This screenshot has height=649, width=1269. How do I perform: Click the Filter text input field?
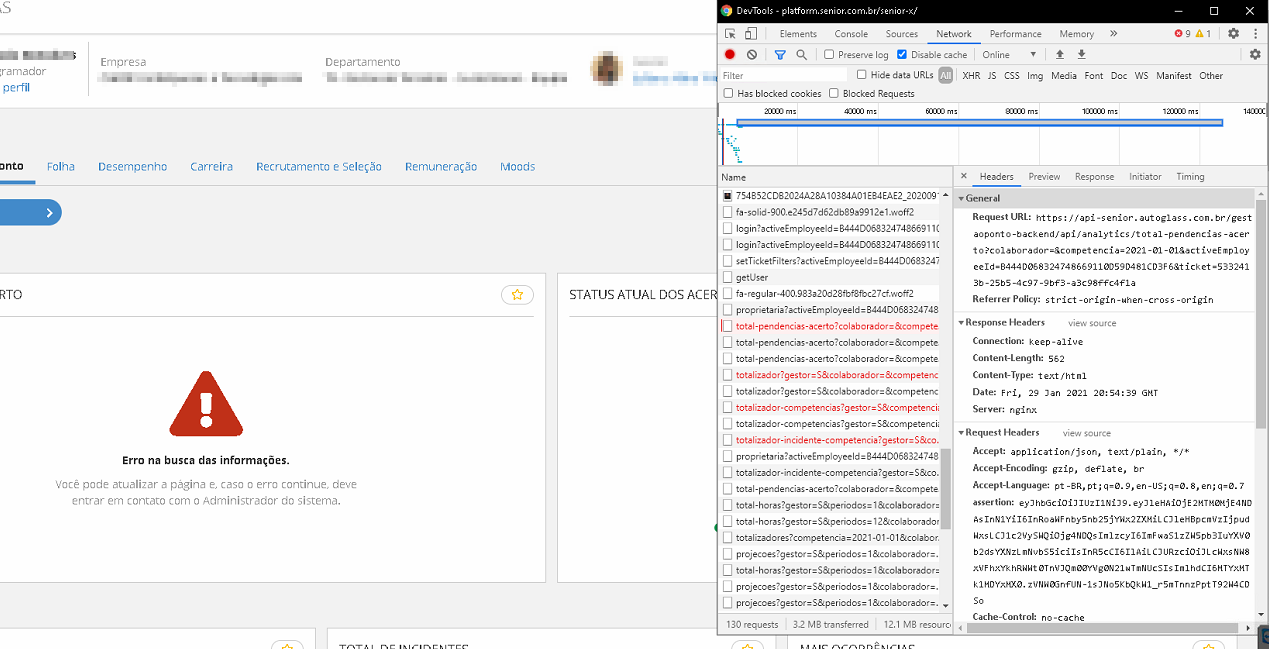click(x=780, y=76)
